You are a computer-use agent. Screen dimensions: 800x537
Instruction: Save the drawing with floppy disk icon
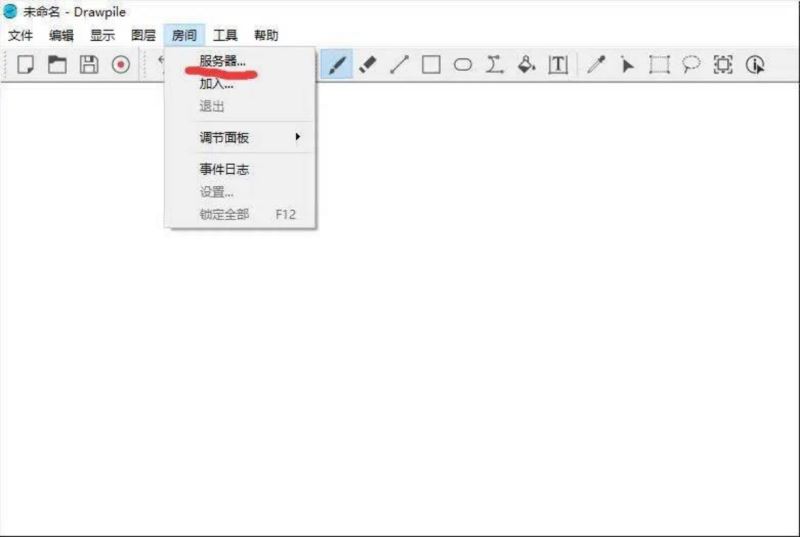[x=89, y=65]
